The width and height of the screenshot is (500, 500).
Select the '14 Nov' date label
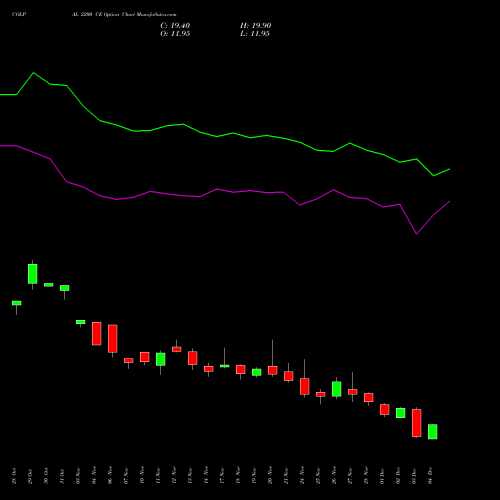[206, 475]
